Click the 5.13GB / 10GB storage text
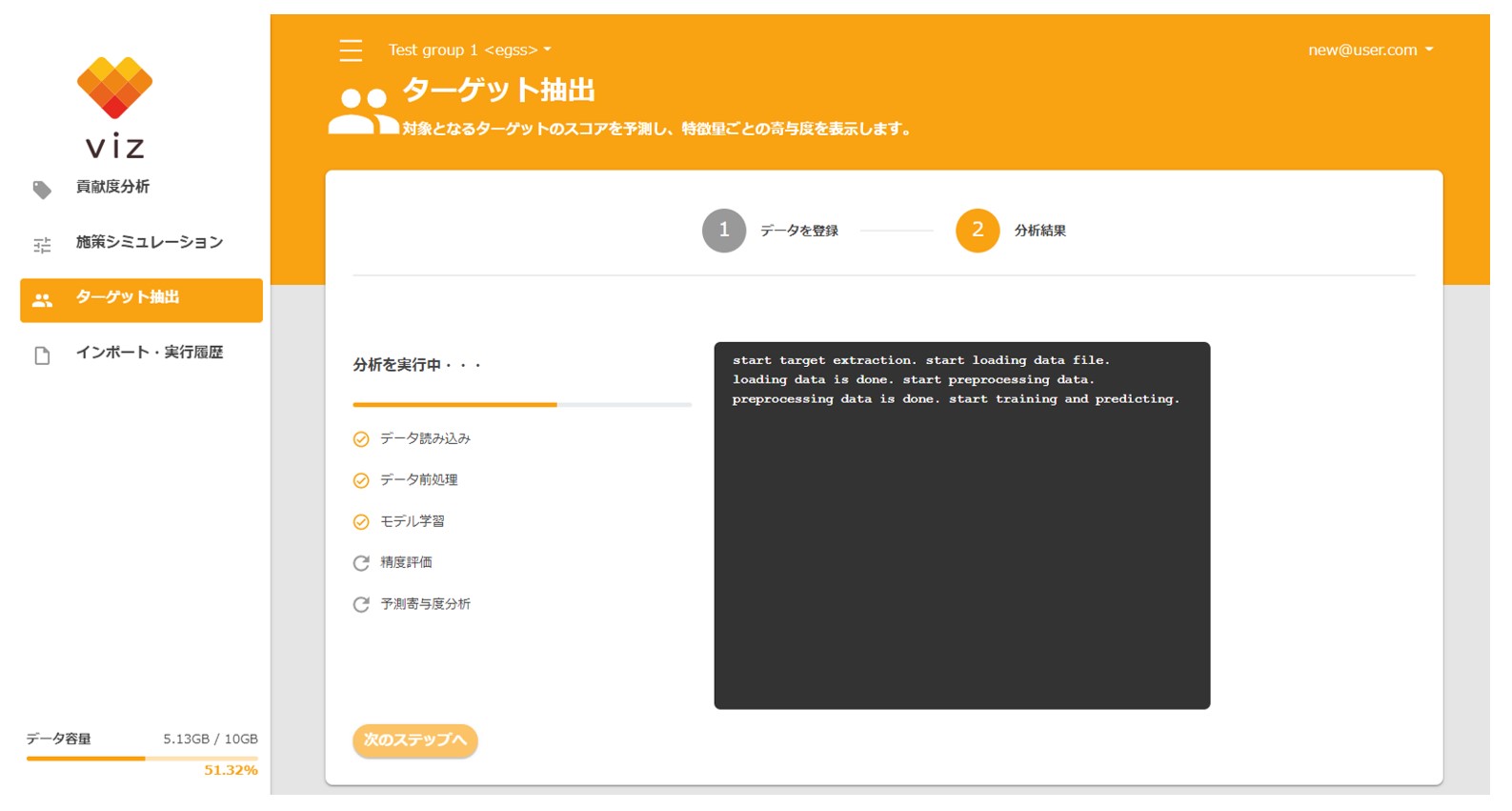1512x811 pixels. [211, 740]
